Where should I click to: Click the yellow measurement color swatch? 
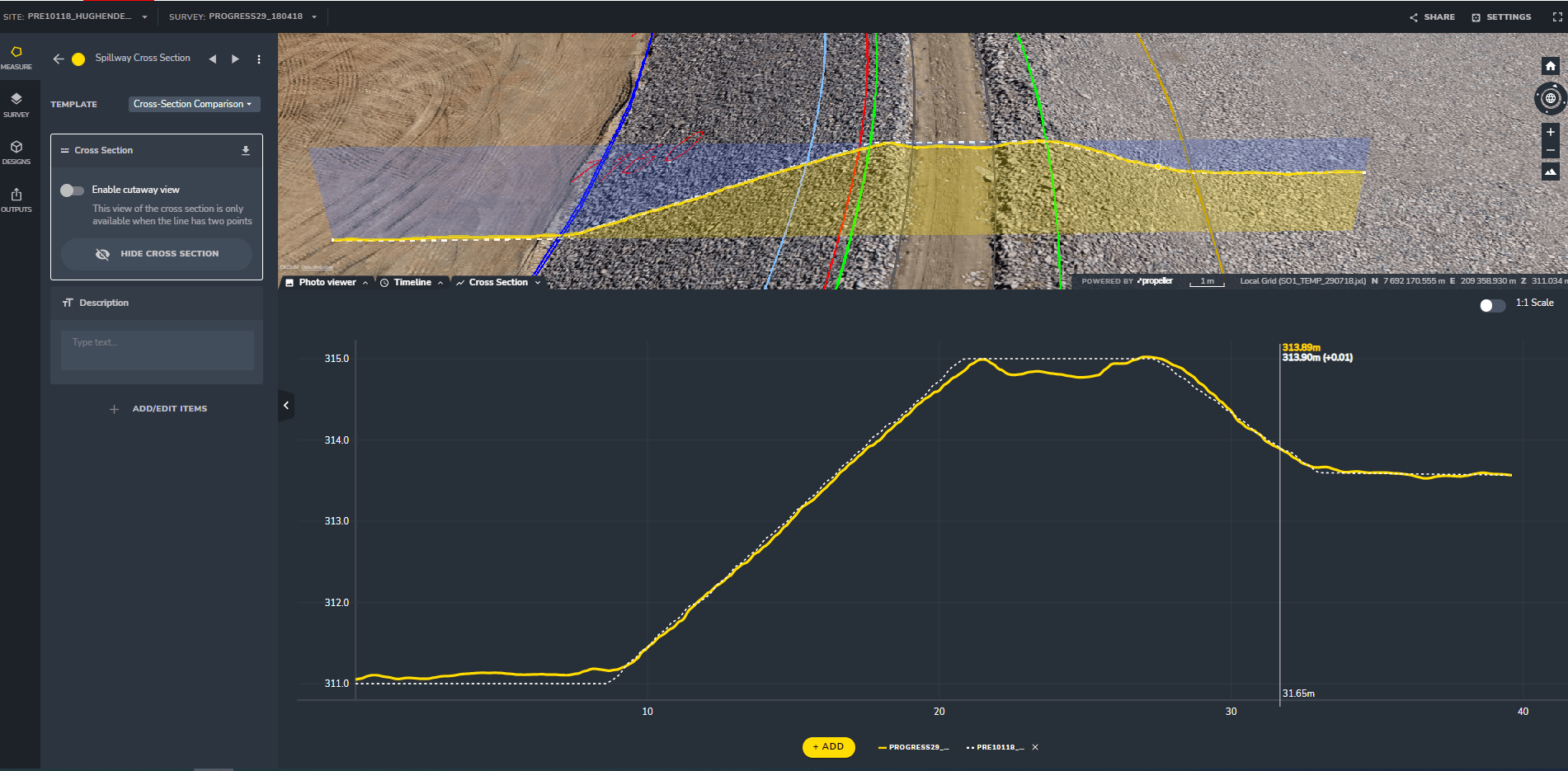[78, 59]
